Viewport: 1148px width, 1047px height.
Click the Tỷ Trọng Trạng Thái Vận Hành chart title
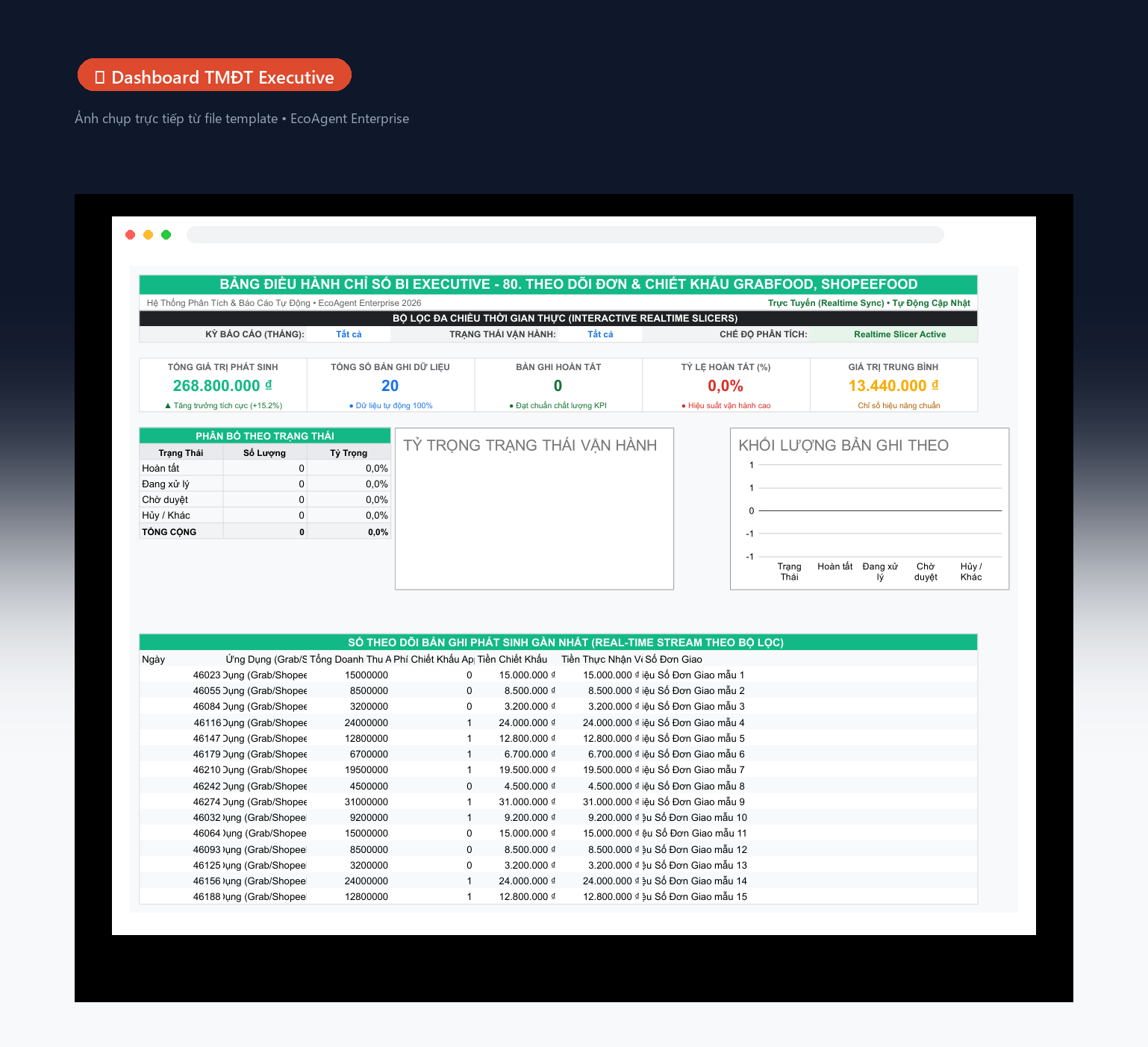pyautogui.click(x=530, y=446)
